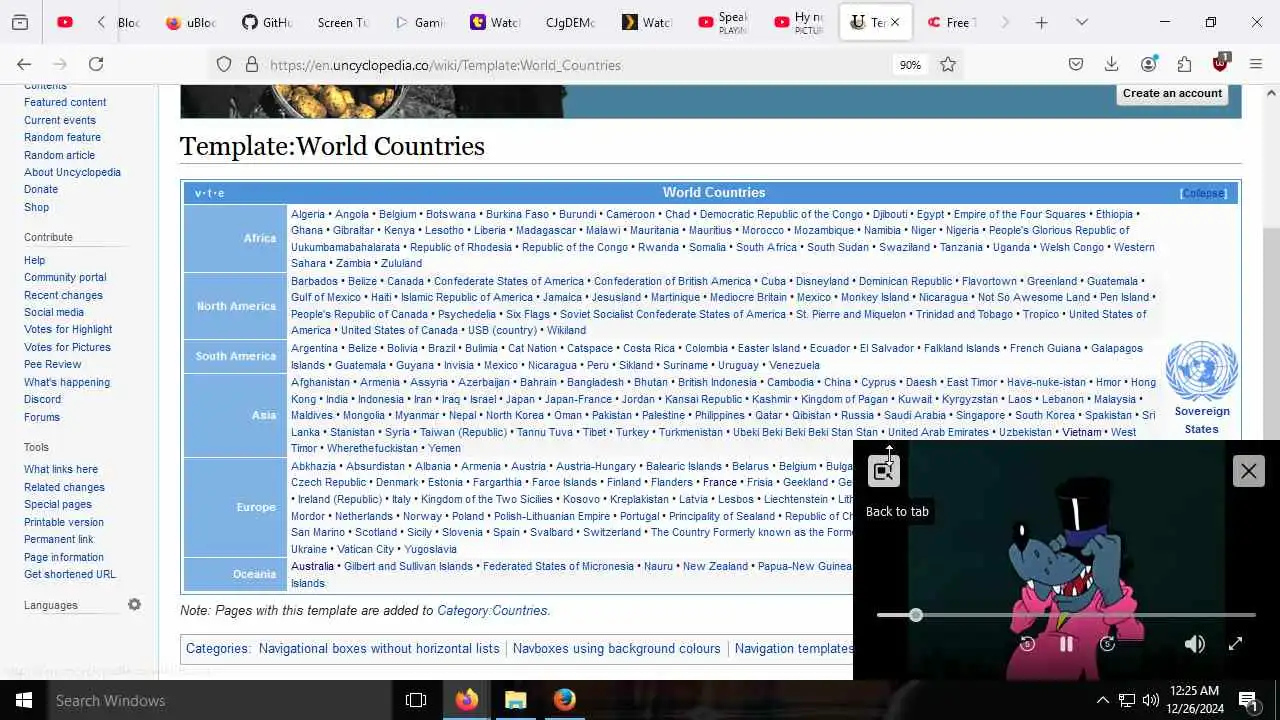
Task: Expand PiP video to fullscreen
Action: pos(1235,644)
